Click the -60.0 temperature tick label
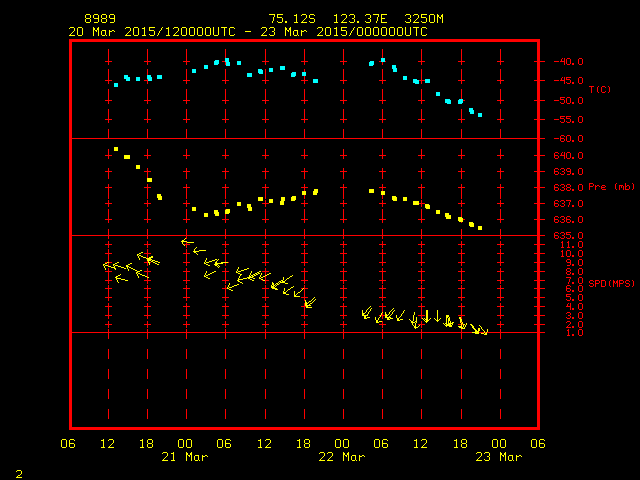 pyautogui.click(x=568, y=139)
